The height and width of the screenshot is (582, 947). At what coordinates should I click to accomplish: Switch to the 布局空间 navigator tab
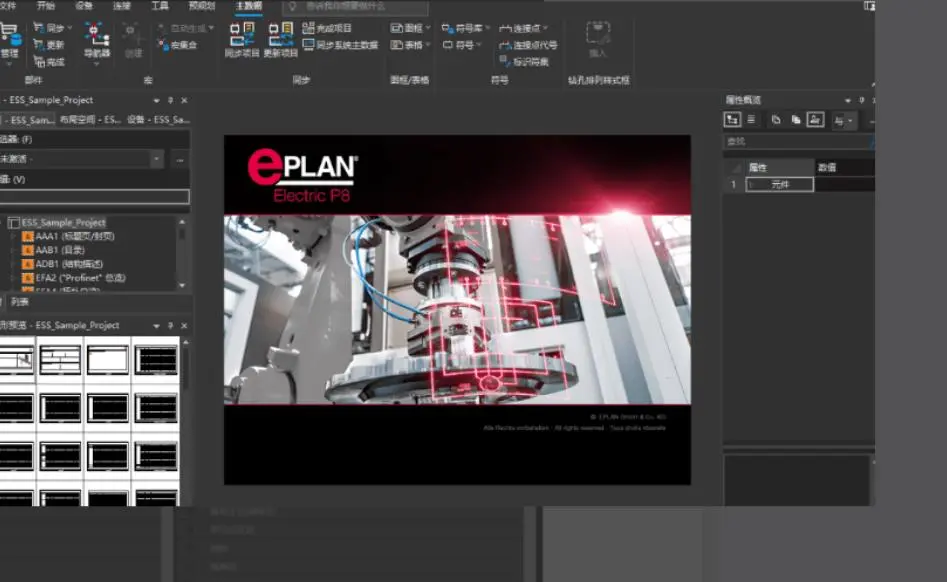coord(90,120)
